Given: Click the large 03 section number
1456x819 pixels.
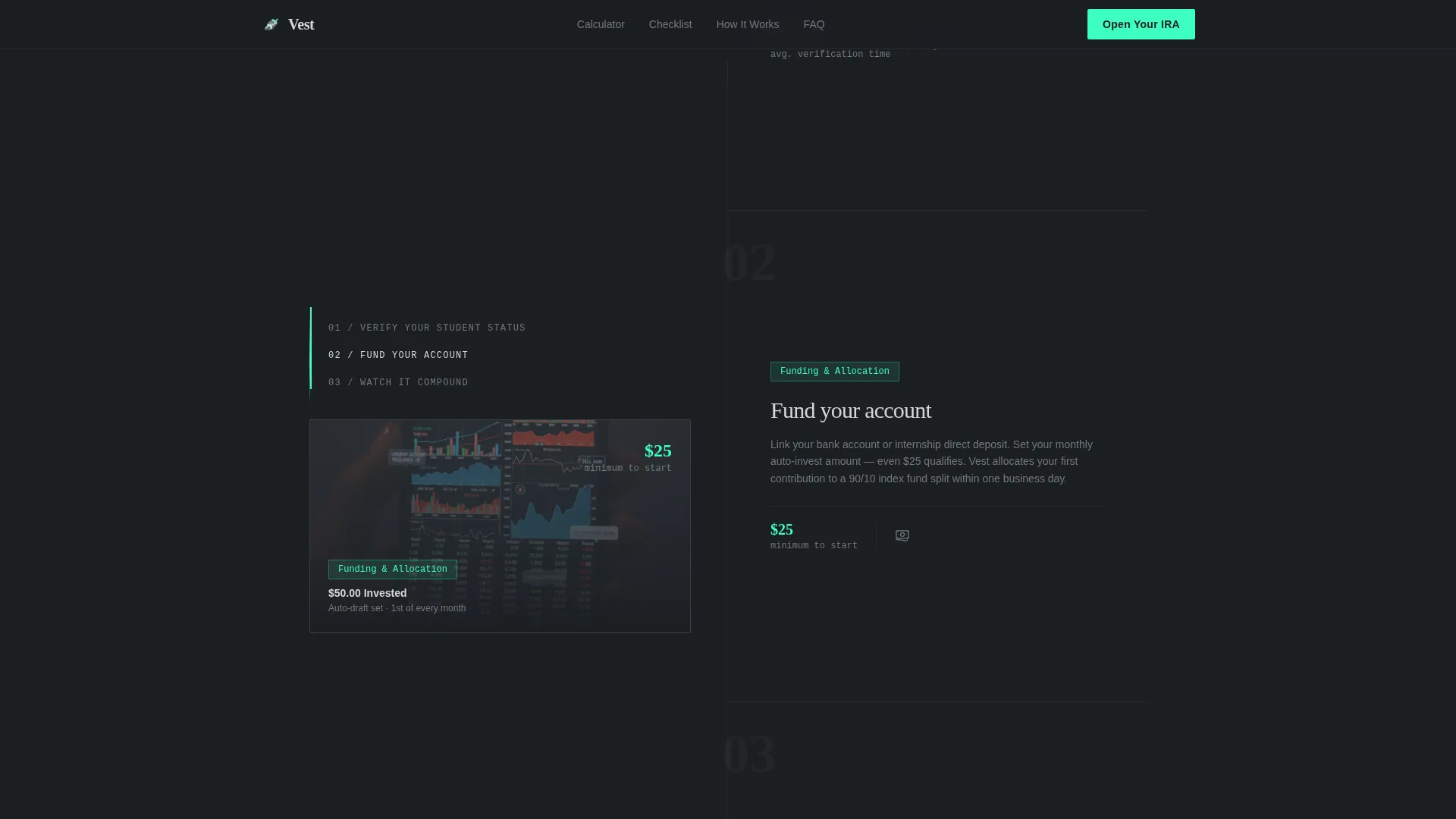Looking at the screenshot, I should click(749, 755).
